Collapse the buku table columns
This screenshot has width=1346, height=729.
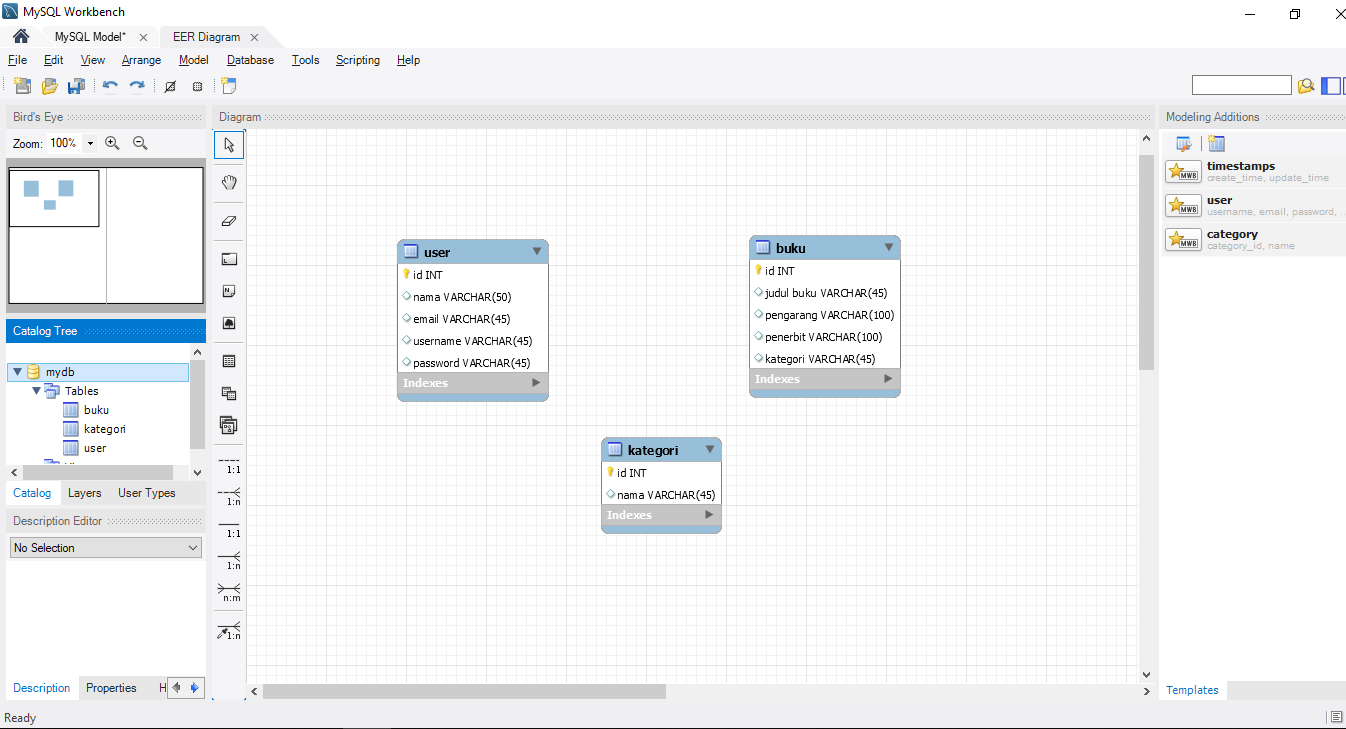tap(889, 248)
